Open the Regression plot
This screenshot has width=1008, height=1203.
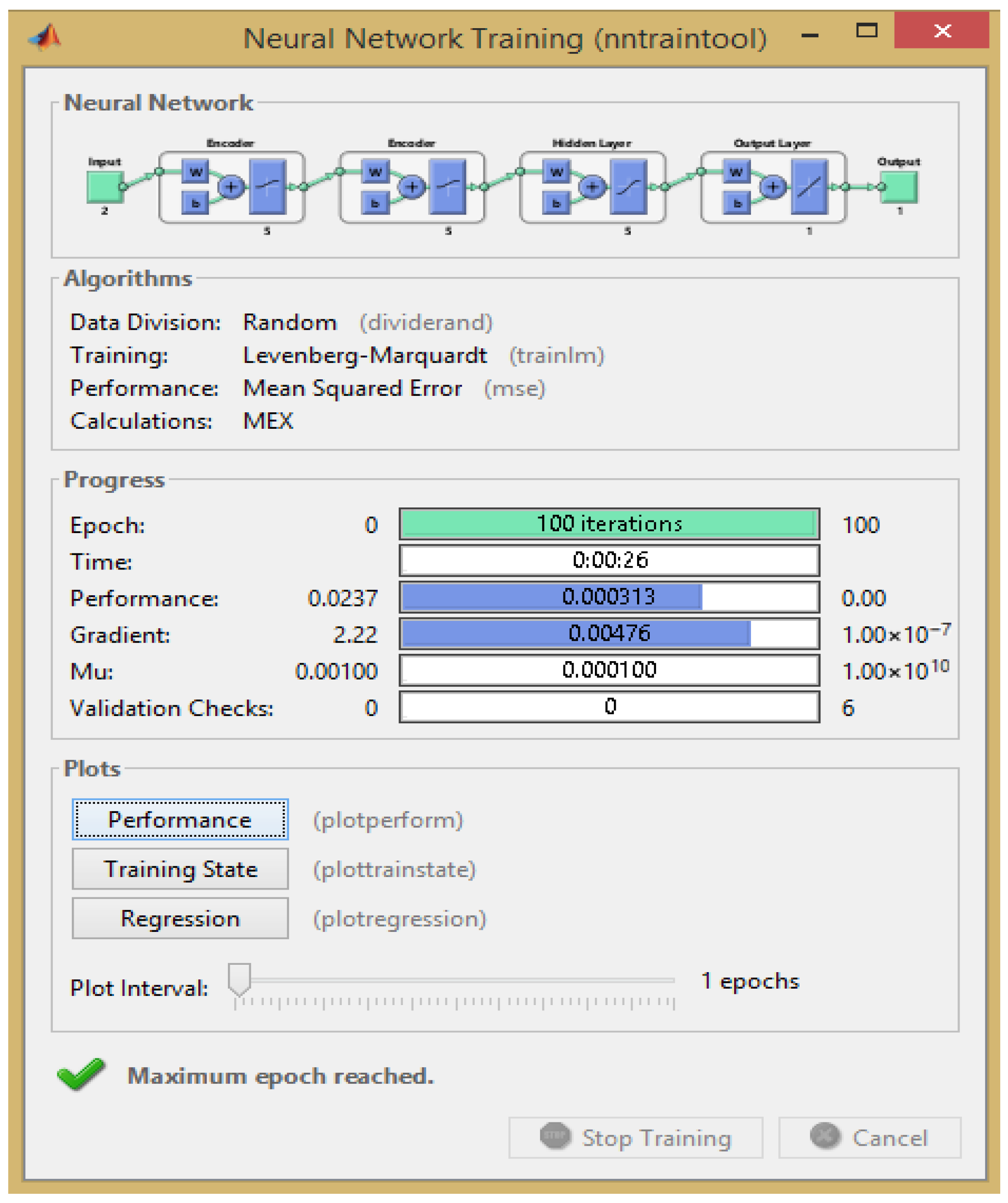tap(180, 918)
